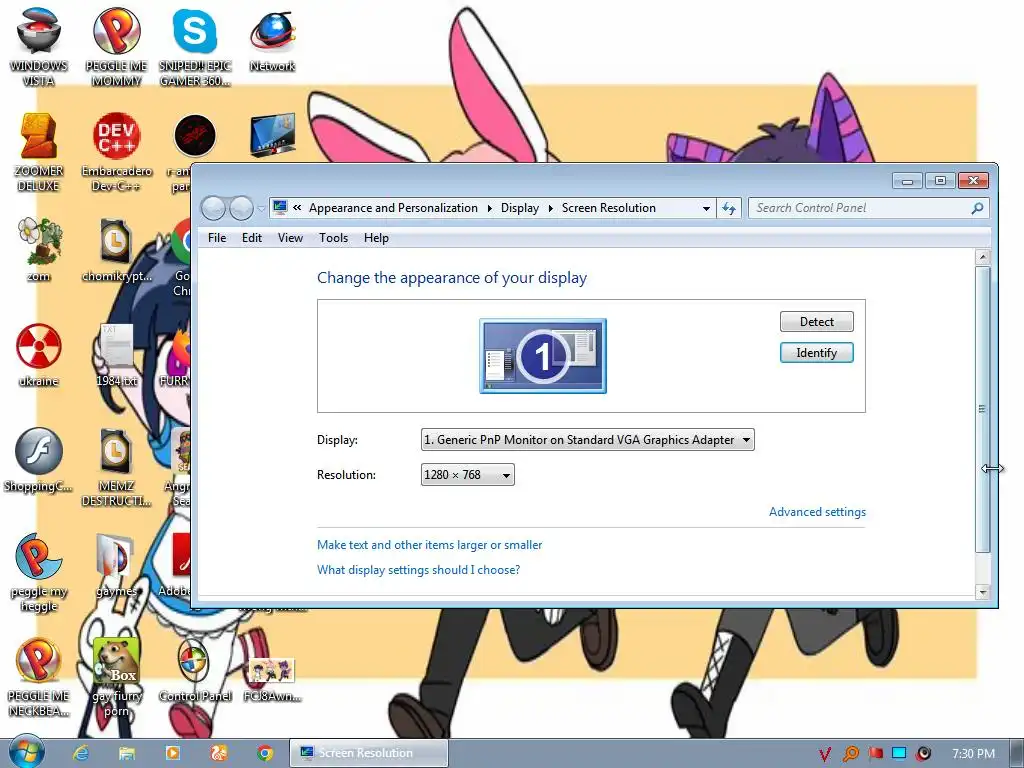Viewport: 1024px width, 768px height.
Task: Click the red V tray icon
Action: click(825, 754)
